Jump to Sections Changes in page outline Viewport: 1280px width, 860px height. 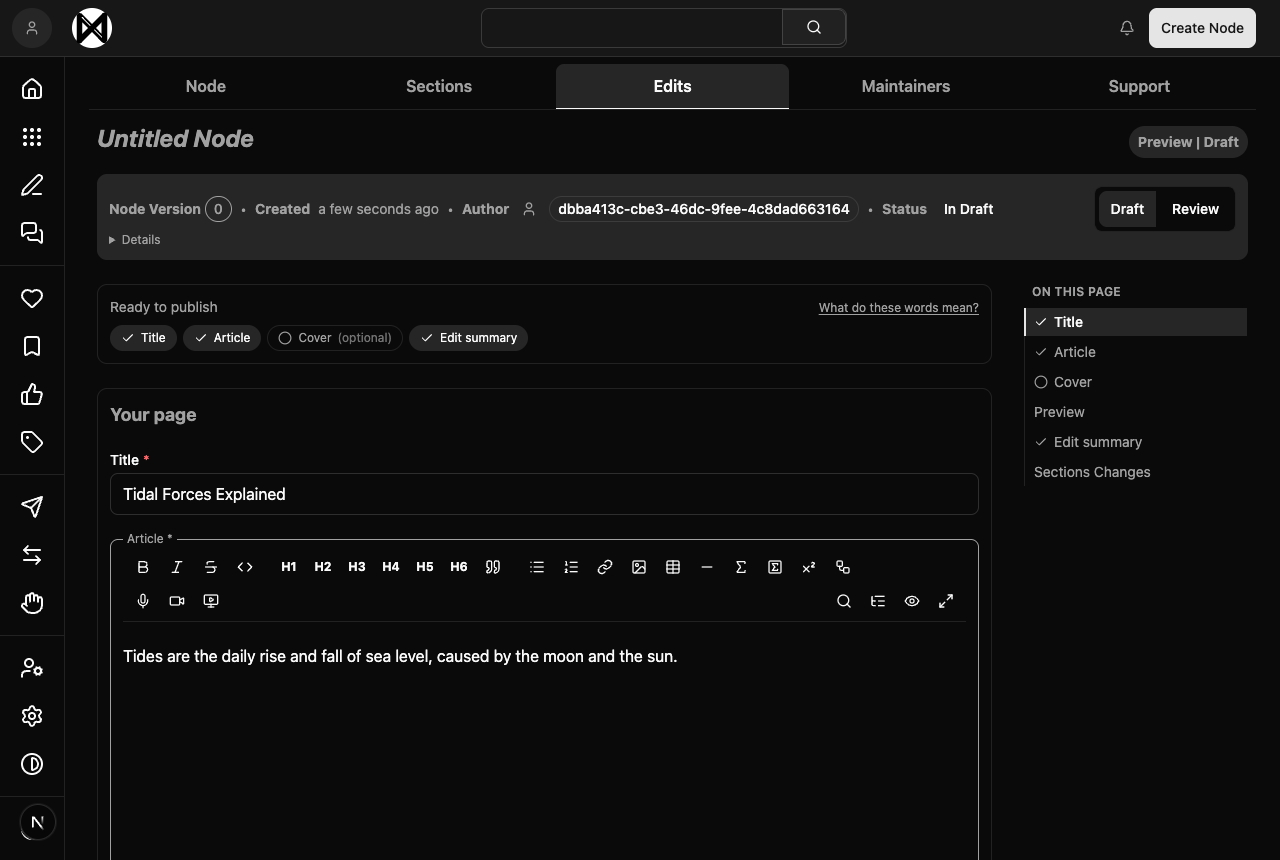(x=1092, y=472)
